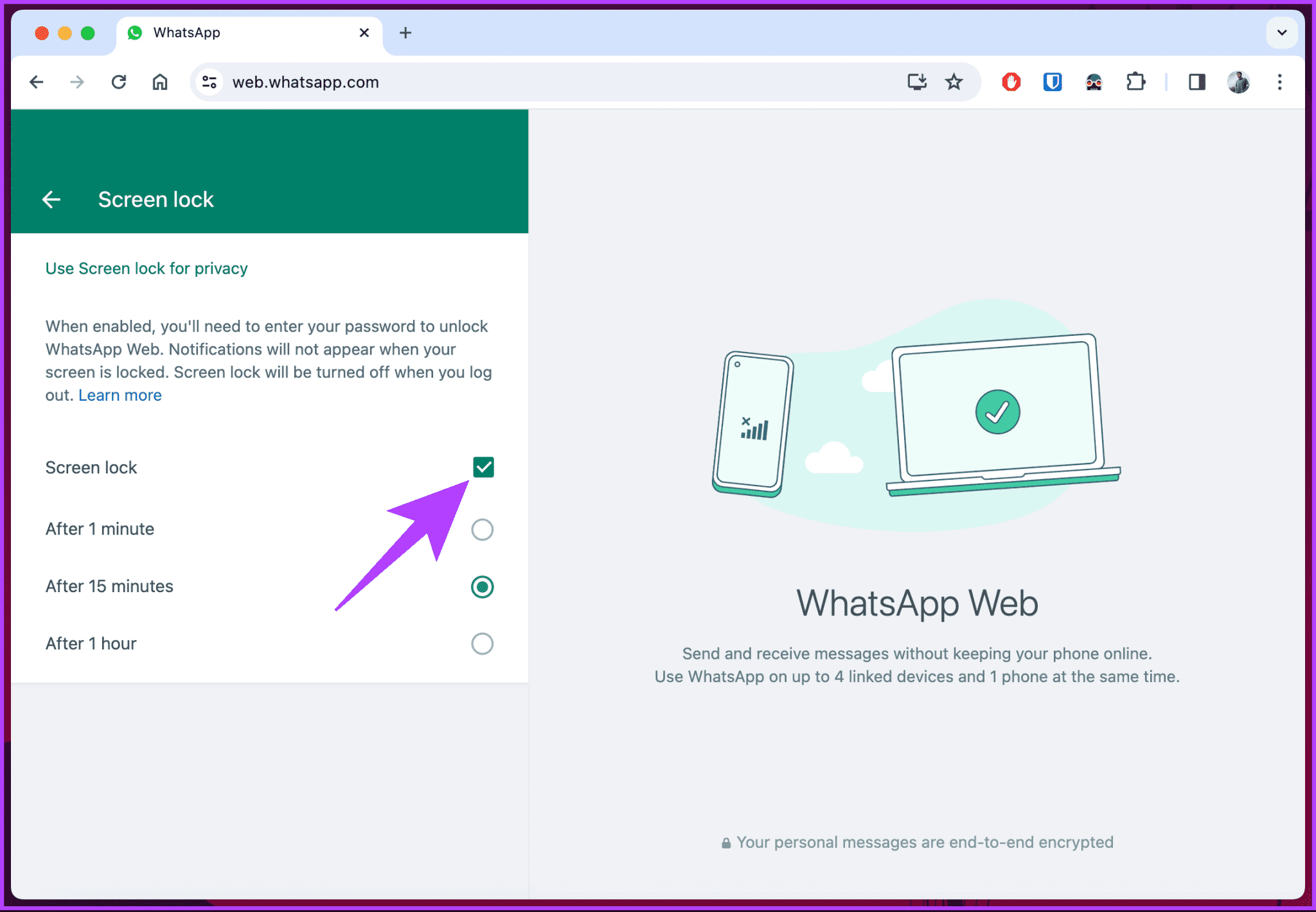Image resolution: width=1316 pixels, height=912 pixels.
Task: Close the WhatsApp tab
Action: tap(364, 33)
